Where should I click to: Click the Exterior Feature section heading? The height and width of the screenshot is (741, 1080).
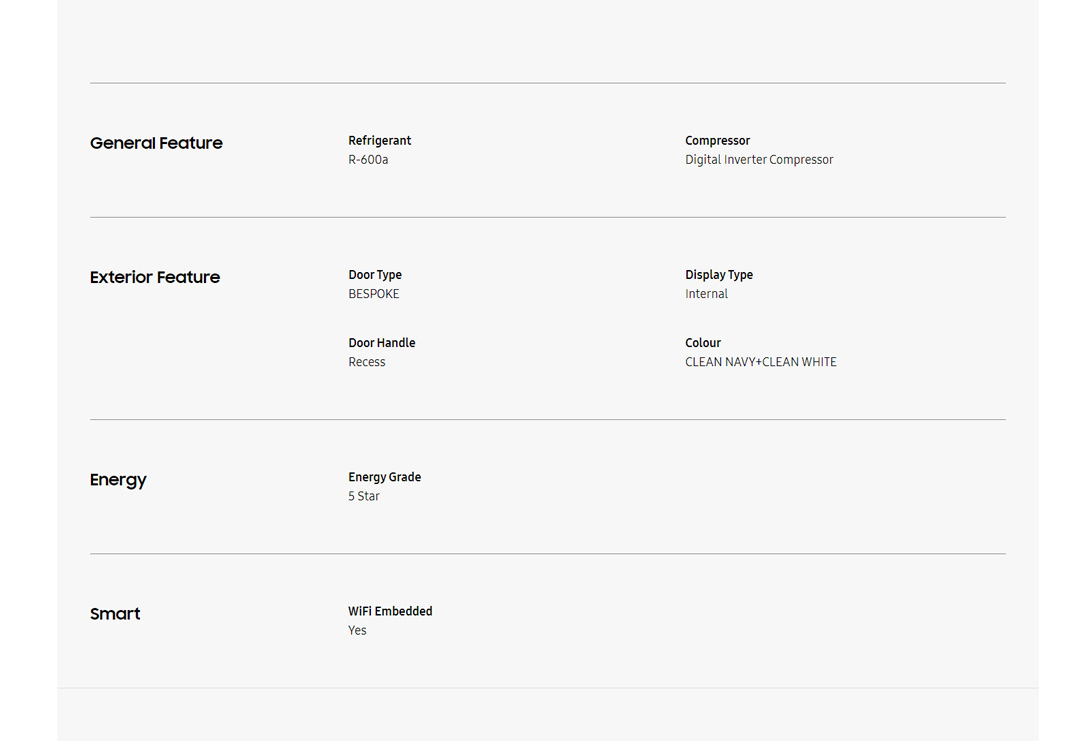pos(155,277)
